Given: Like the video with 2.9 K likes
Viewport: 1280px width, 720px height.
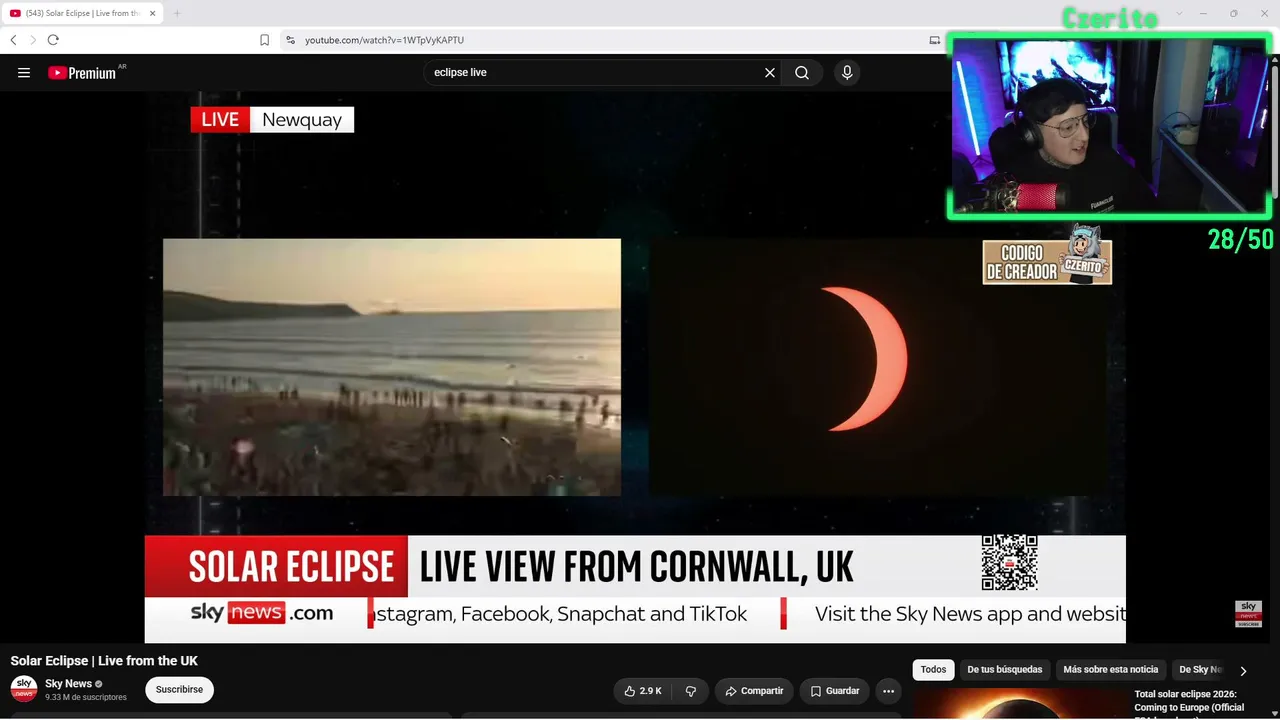Looking at the screenshot, I should point(642,691).
